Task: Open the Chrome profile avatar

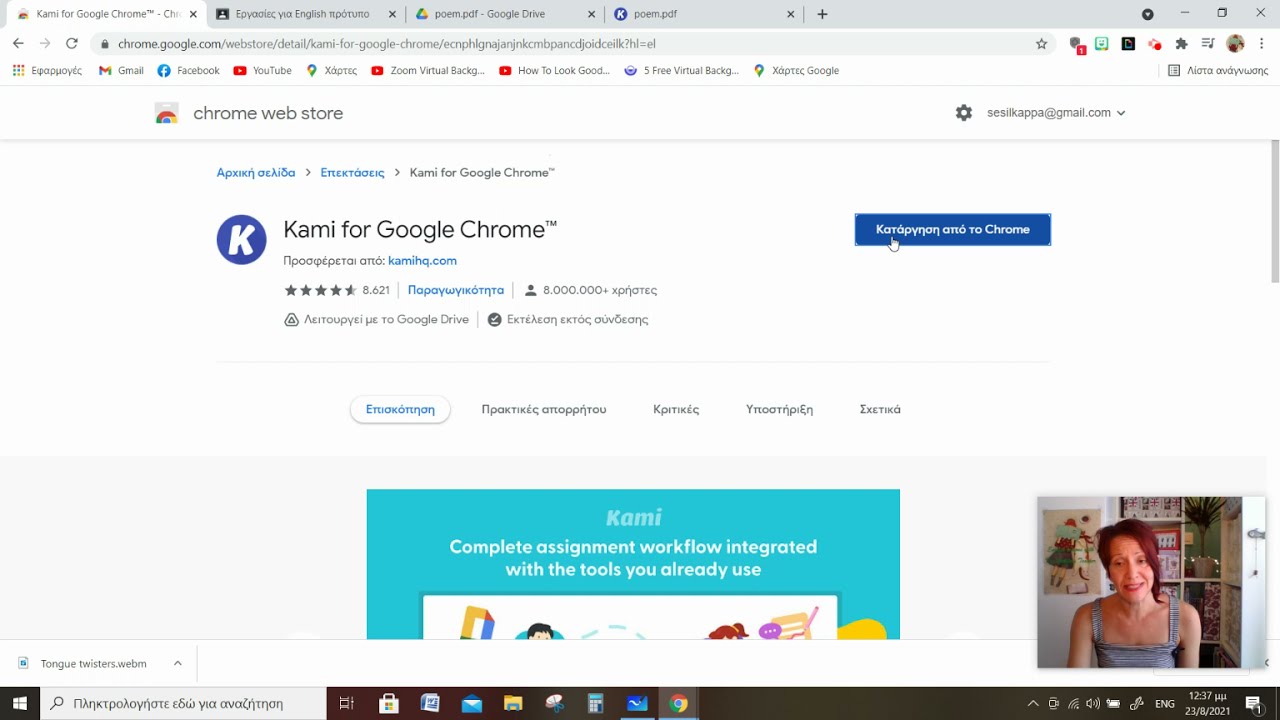Action: point(1235,44)
